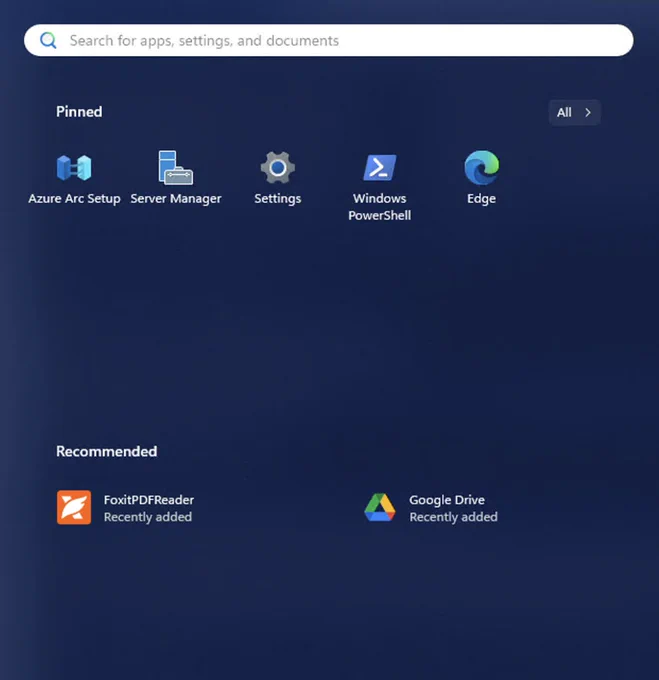Click the 'FoxitPDFReader' name text

click(x=149, y=500)
